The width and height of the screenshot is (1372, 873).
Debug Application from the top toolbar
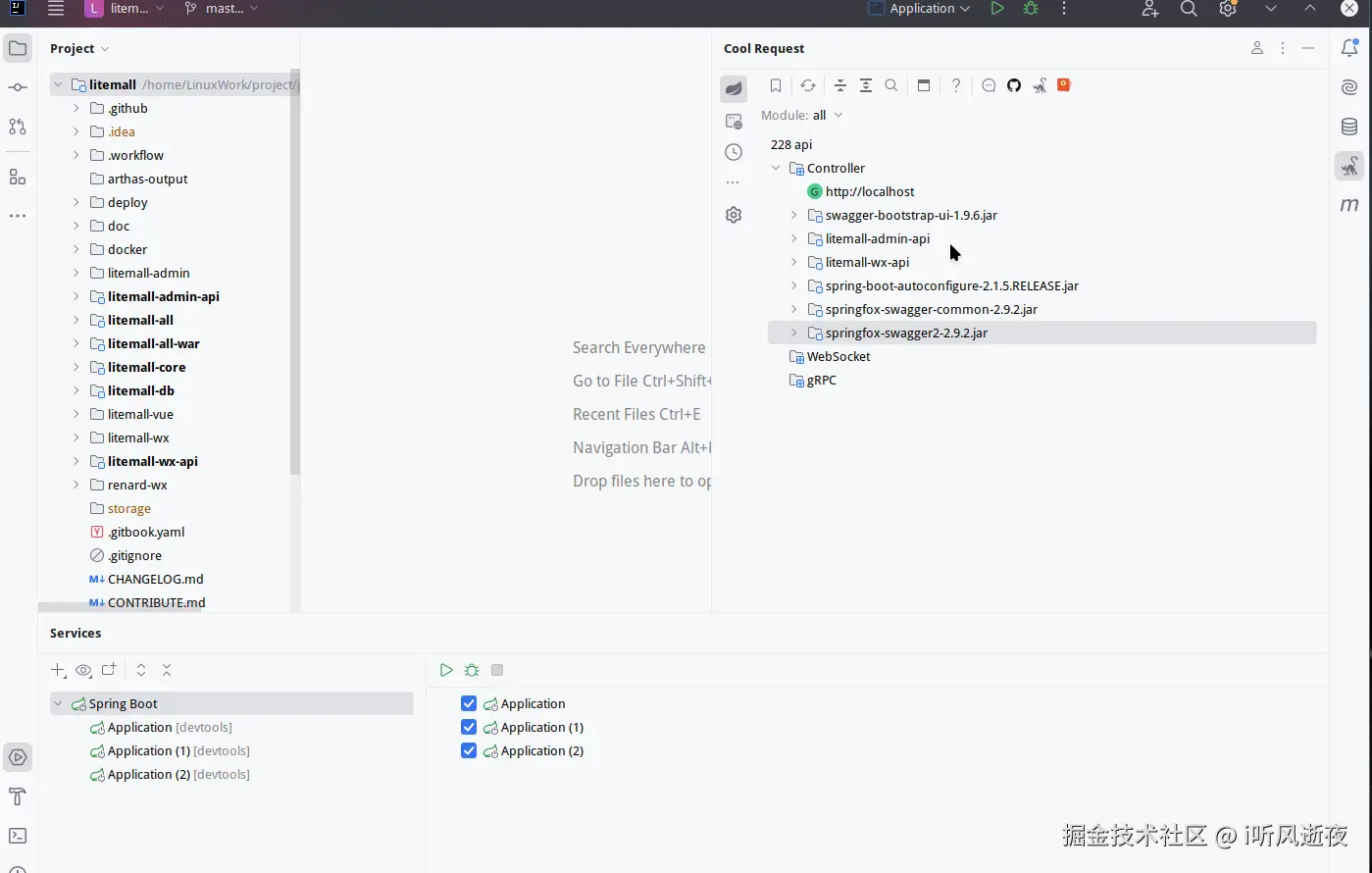(1031, 9)
